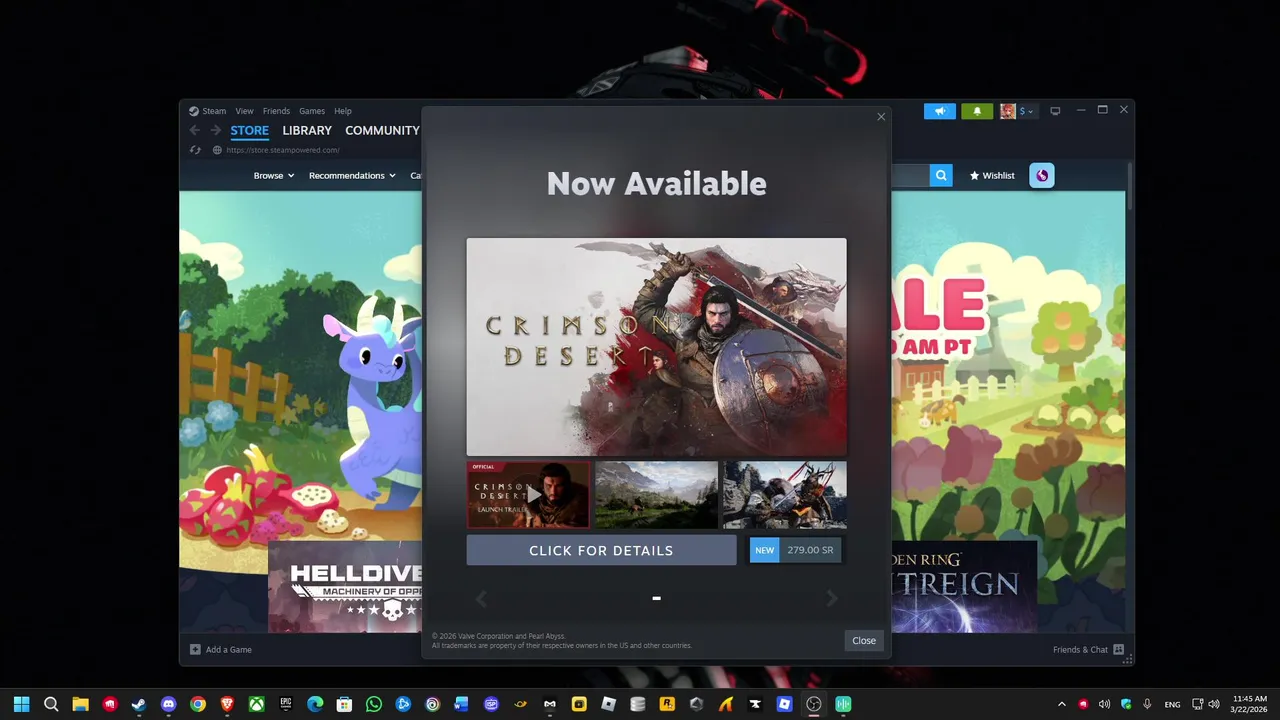
Task: Click Add a Game
Action: coord(221,650)
